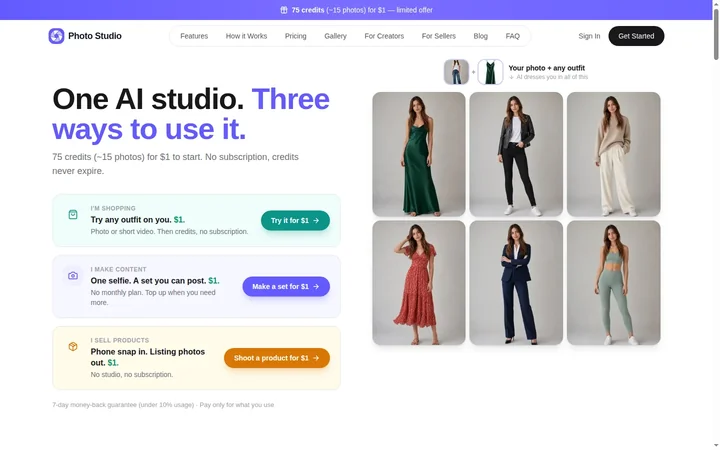Click the box icon in I Sell Products card
720x450 pixels.
point(73,347)
